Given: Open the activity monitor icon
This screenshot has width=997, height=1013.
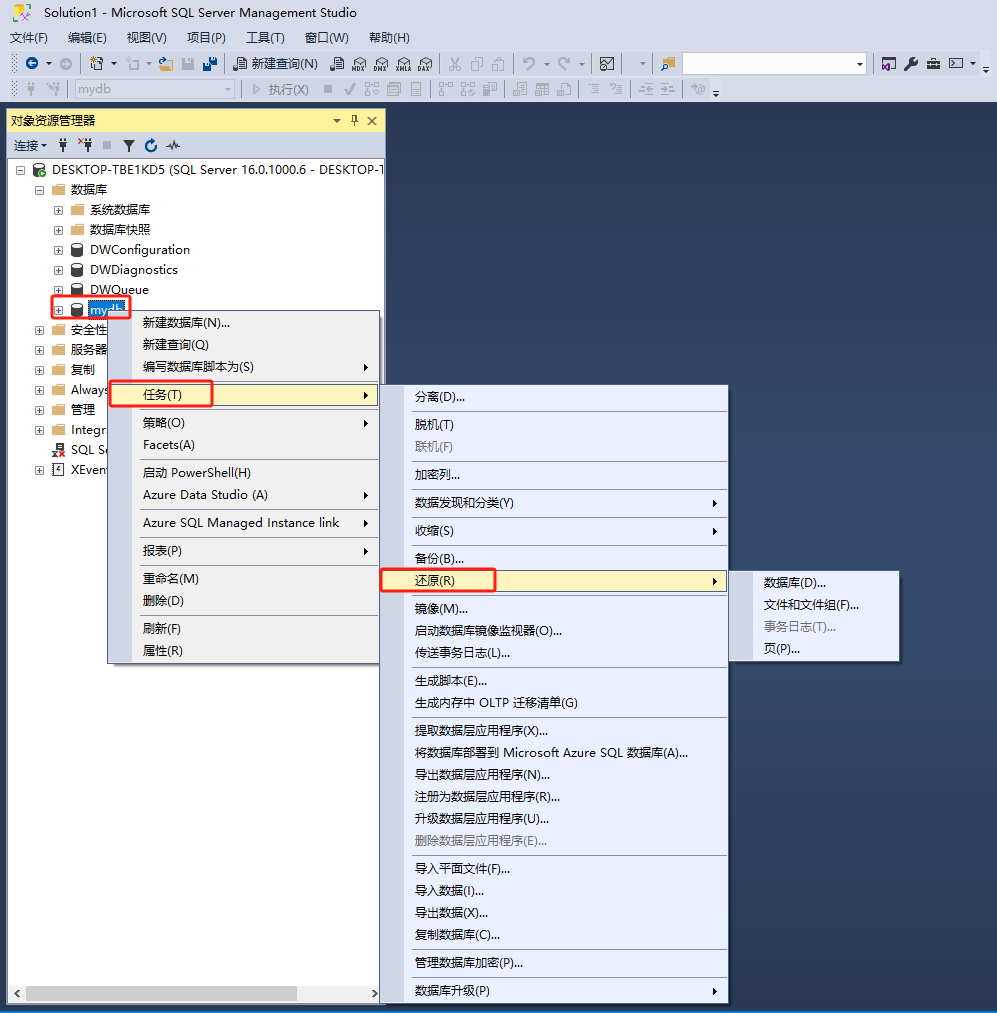Looking at the screenshot, I should 607,63.
